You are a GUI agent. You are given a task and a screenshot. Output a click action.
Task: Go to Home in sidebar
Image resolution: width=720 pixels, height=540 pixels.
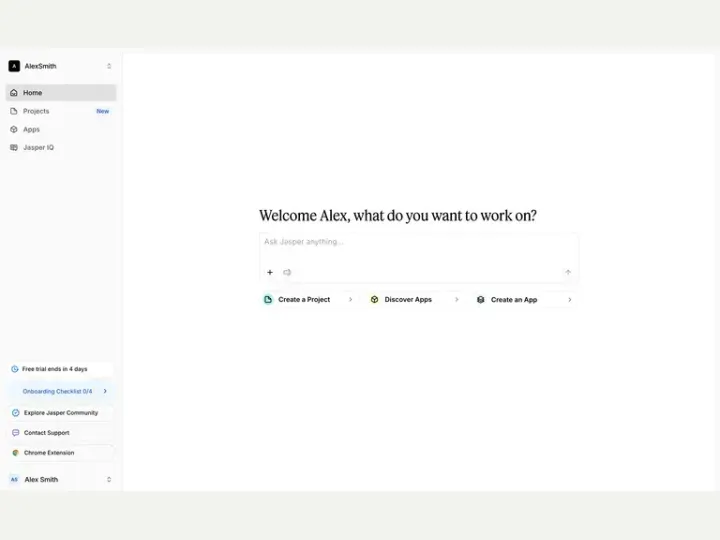[61, 93]
